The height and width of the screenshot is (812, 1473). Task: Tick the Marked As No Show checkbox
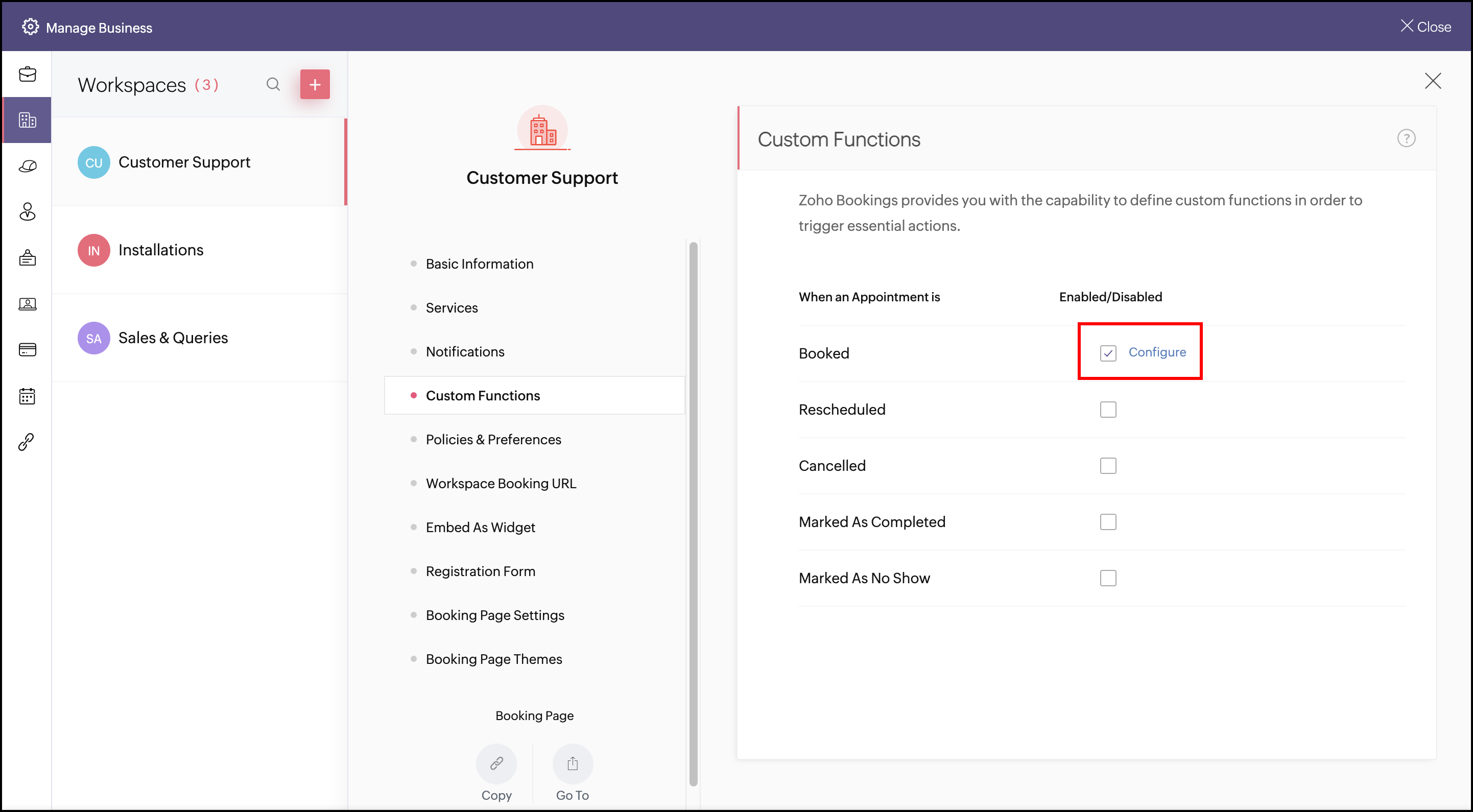(x=1108, y=578)
